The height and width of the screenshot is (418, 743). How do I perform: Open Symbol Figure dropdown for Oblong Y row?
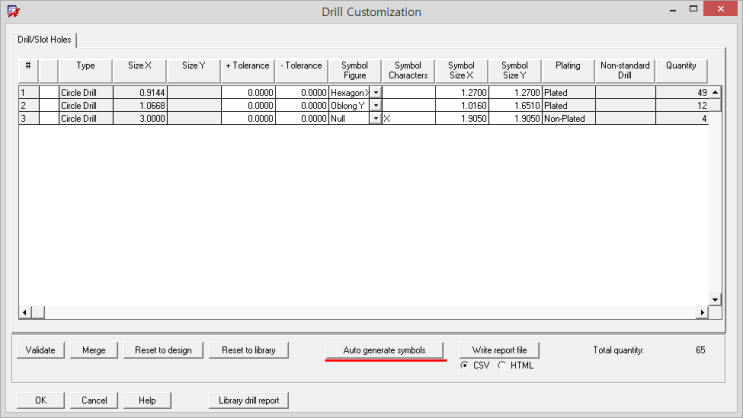(x=375, y=106)
